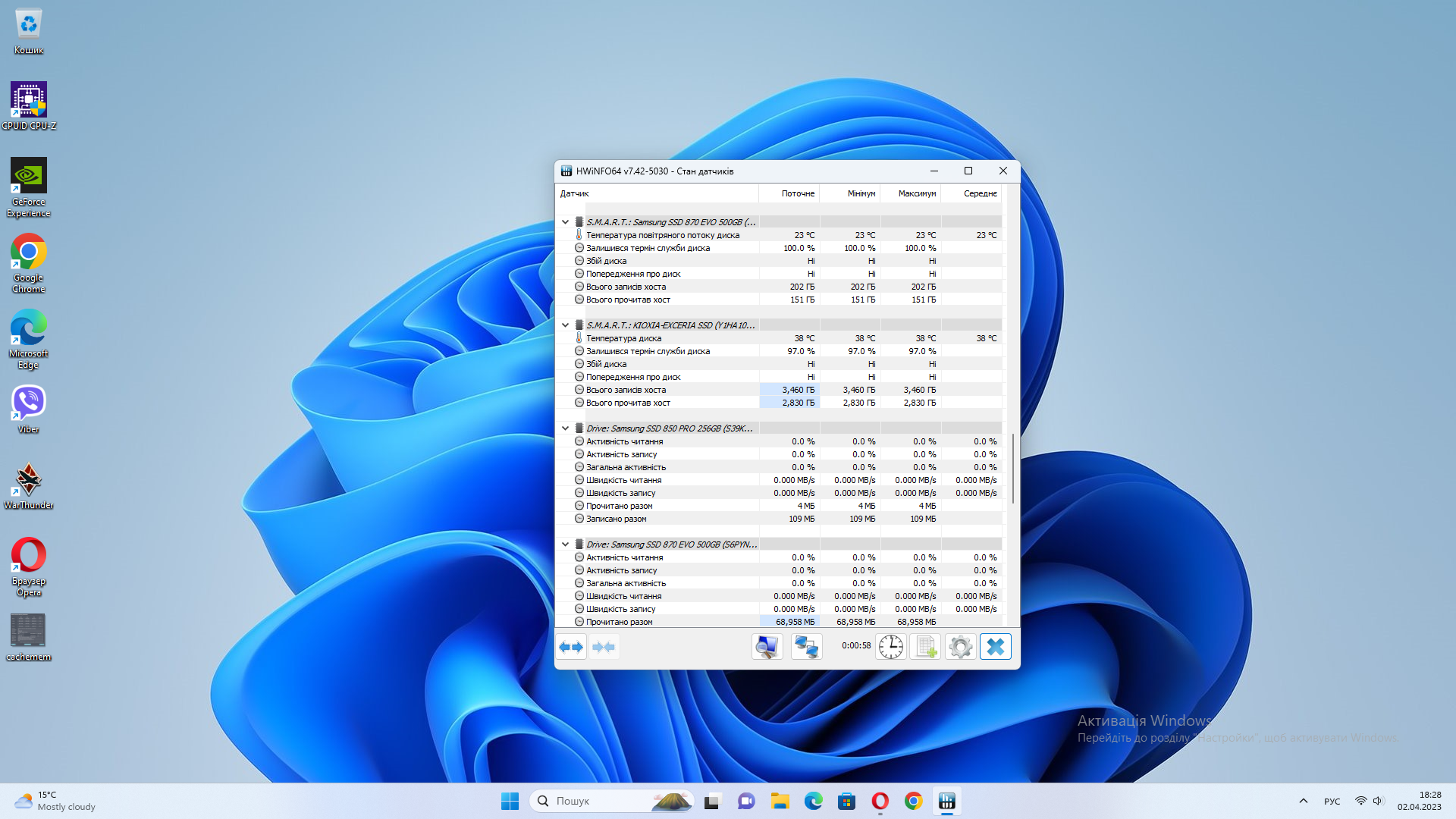The height and width of the screenshot is (819, 1456).
Task: Select 'Загальна активність' row under 850 PRO
Action: coord(779,467)
